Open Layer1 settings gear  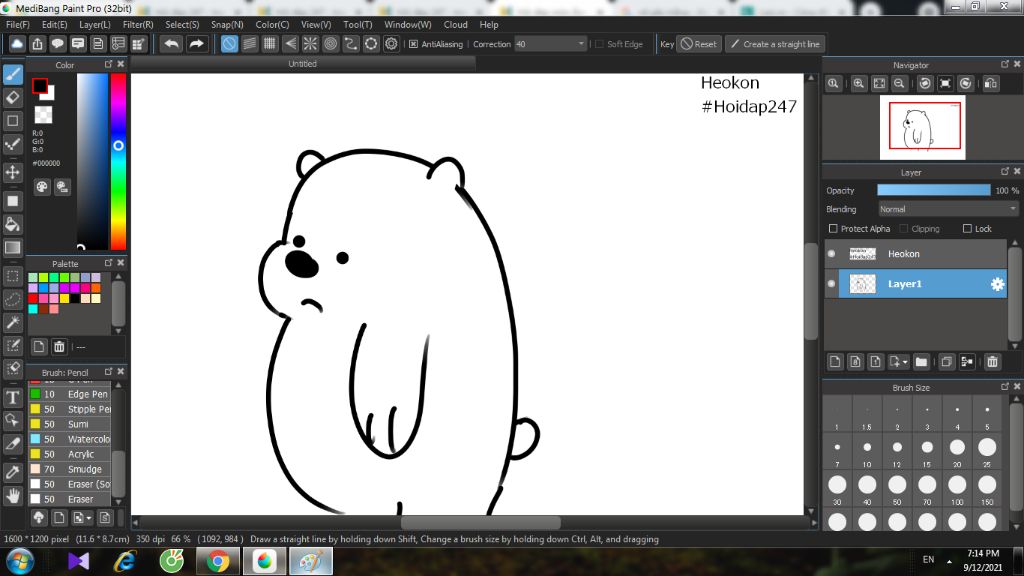[997, 284]
